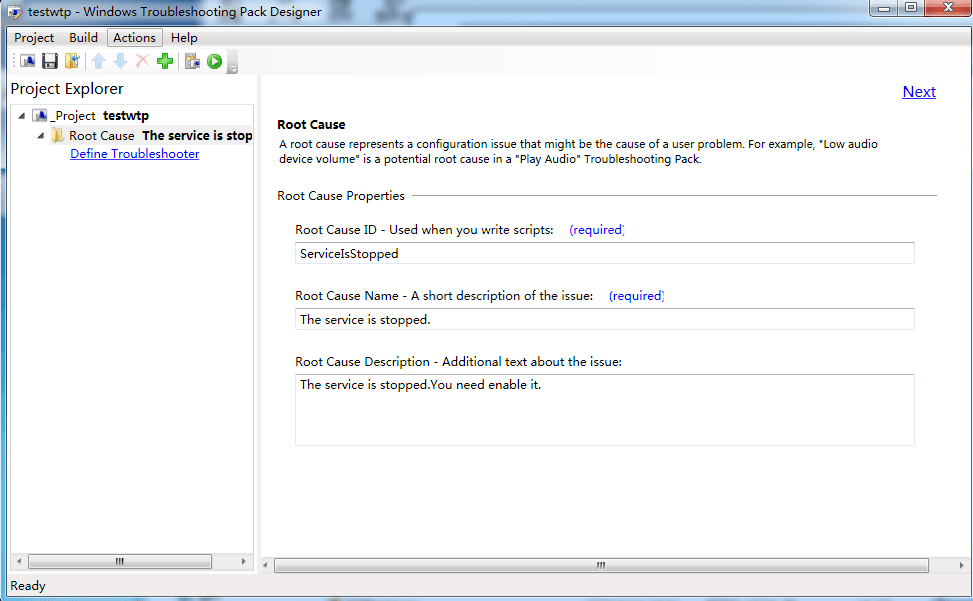Open the Project menu
The height and width of the screenshot is (601, 973).
[34, 38]
